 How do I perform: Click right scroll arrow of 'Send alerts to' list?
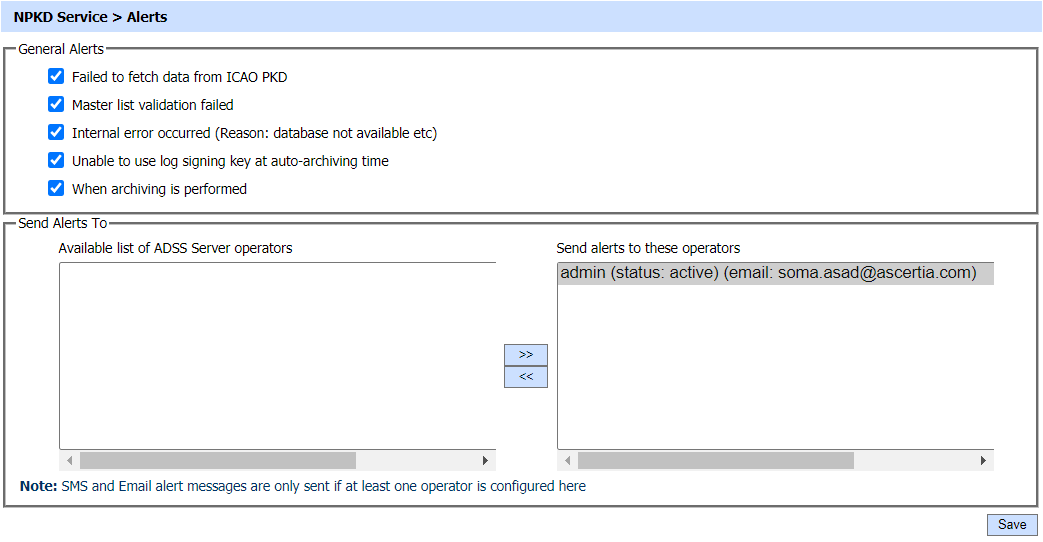click(984, 461)
